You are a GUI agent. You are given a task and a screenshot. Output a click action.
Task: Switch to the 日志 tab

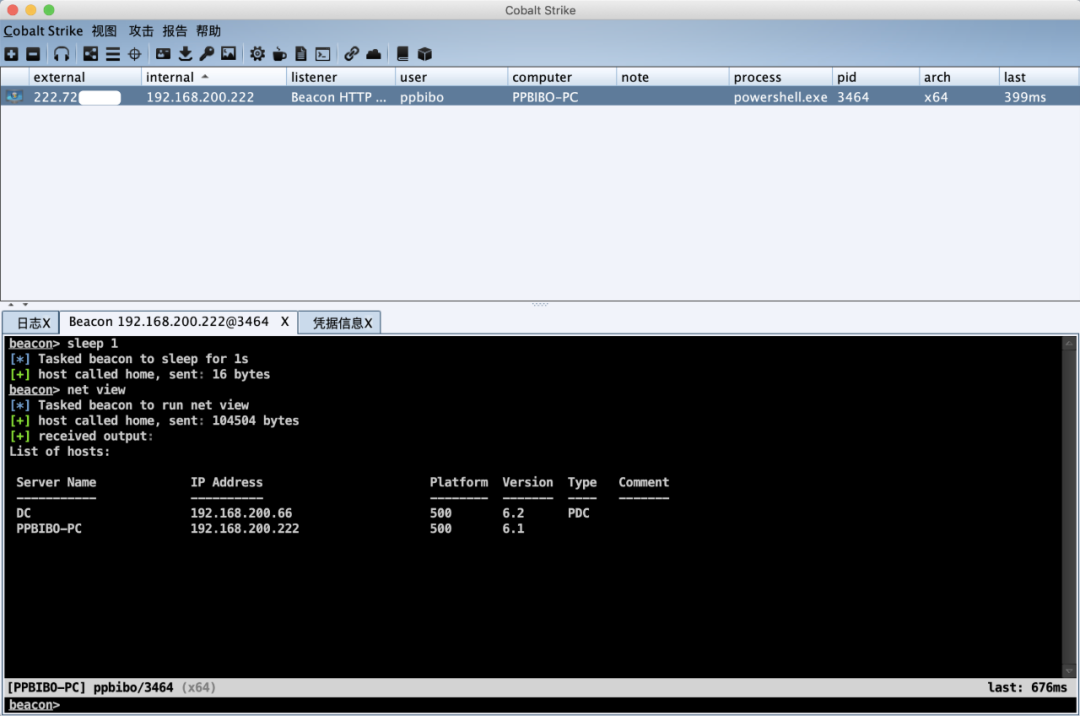click(x=31, y=323)
